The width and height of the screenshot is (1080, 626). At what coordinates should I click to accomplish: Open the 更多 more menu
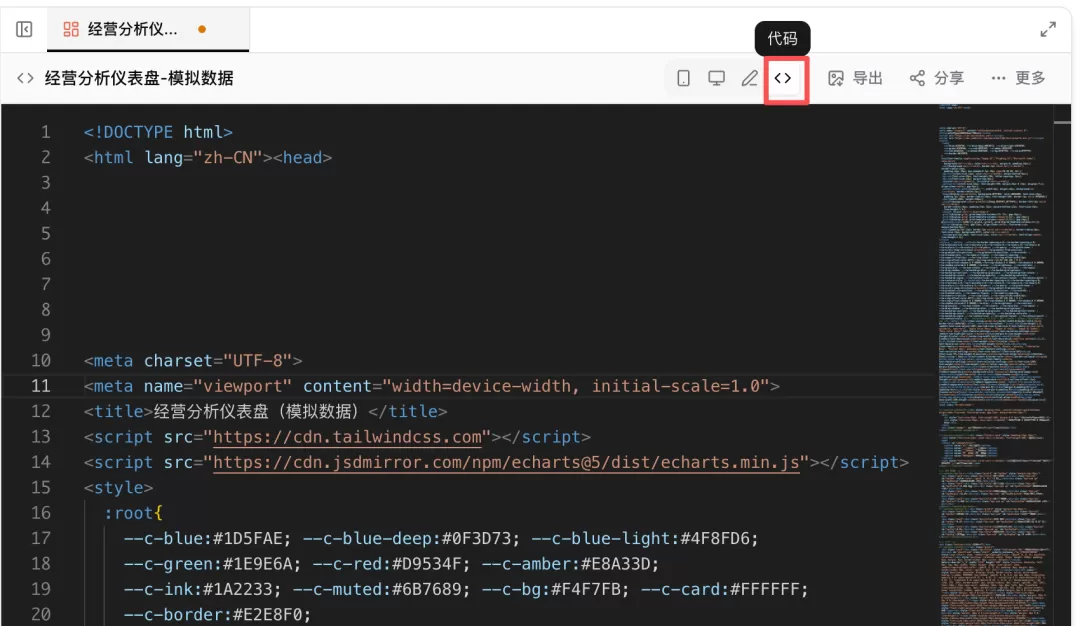click(x=1019, y=78)
